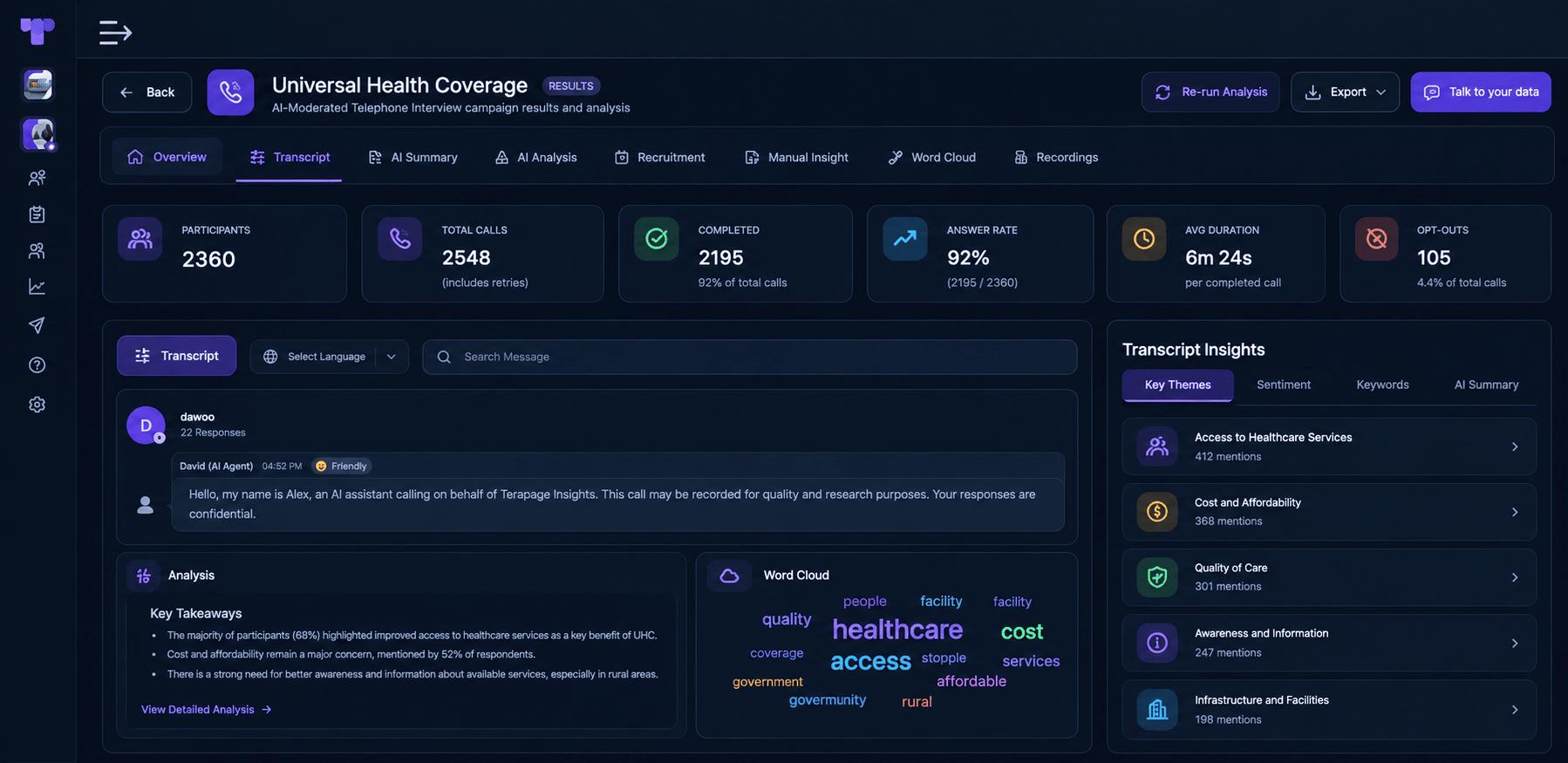The width and height of the screenshot is (1568, 763).
Task: Click the paper plane send icon
Action: pos(37,325)
